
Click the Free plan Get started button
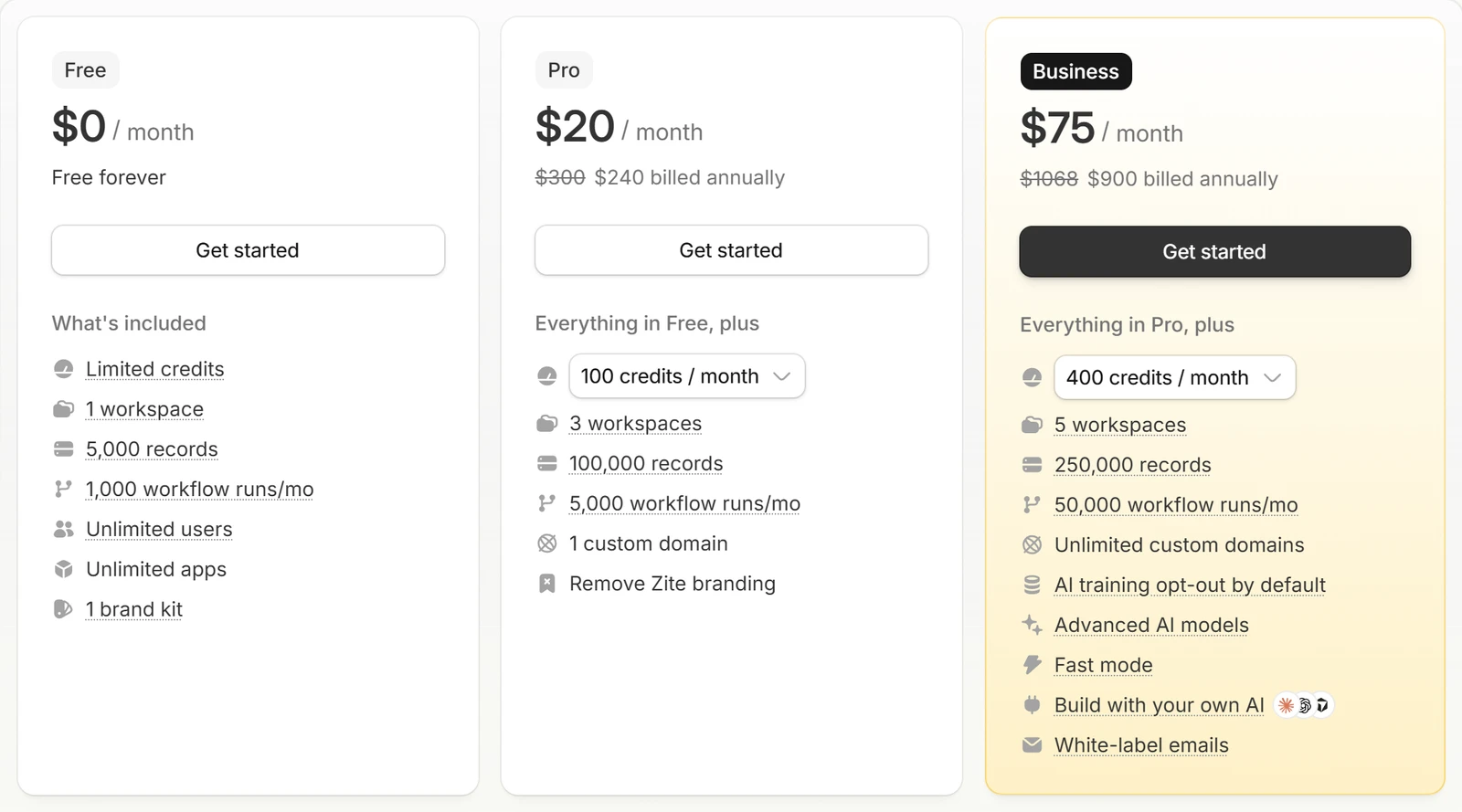(x=248, y=250)
